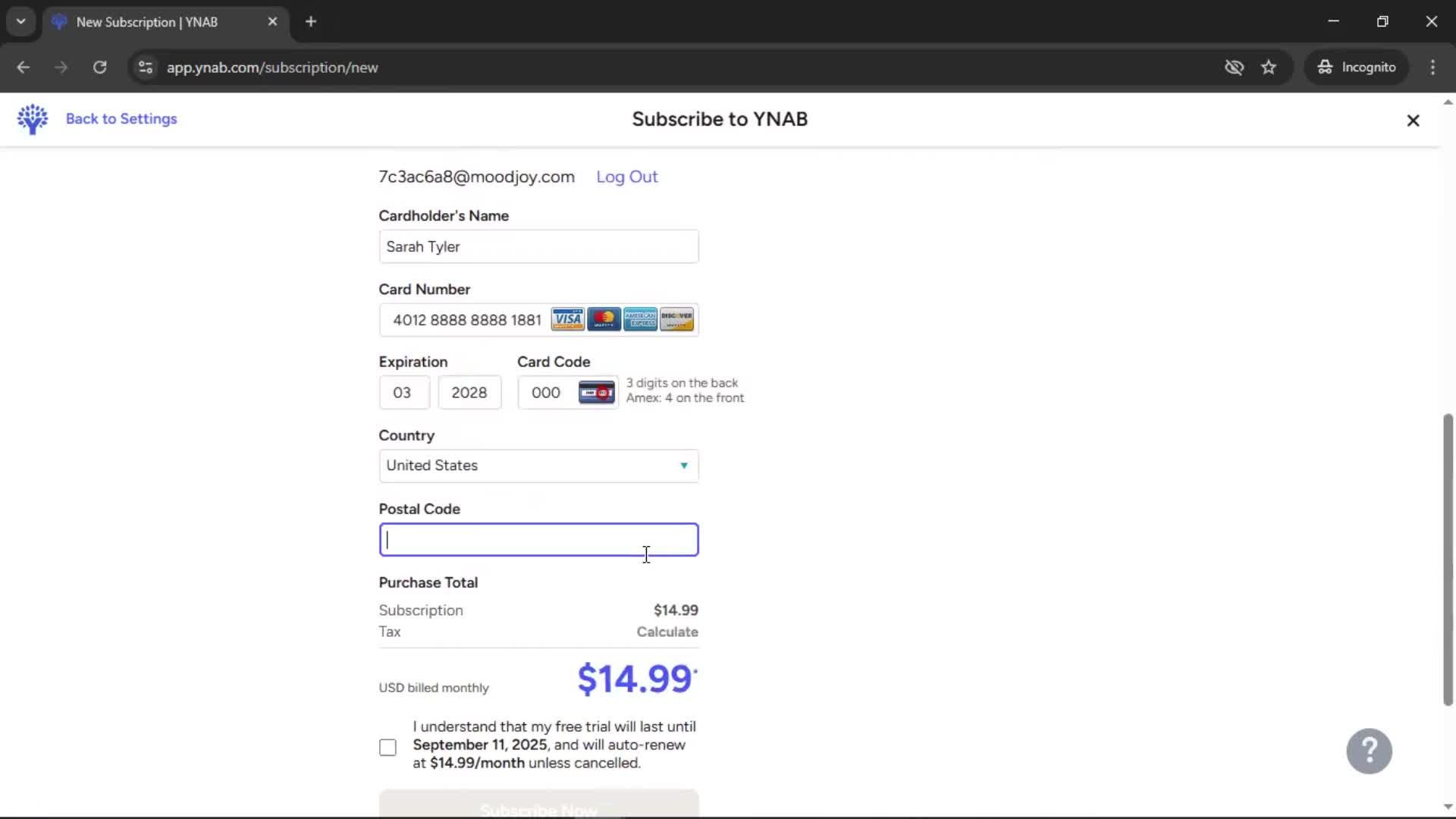Click the expiration year field
Screen dimensions: 1456x819
tap(469, 393)
